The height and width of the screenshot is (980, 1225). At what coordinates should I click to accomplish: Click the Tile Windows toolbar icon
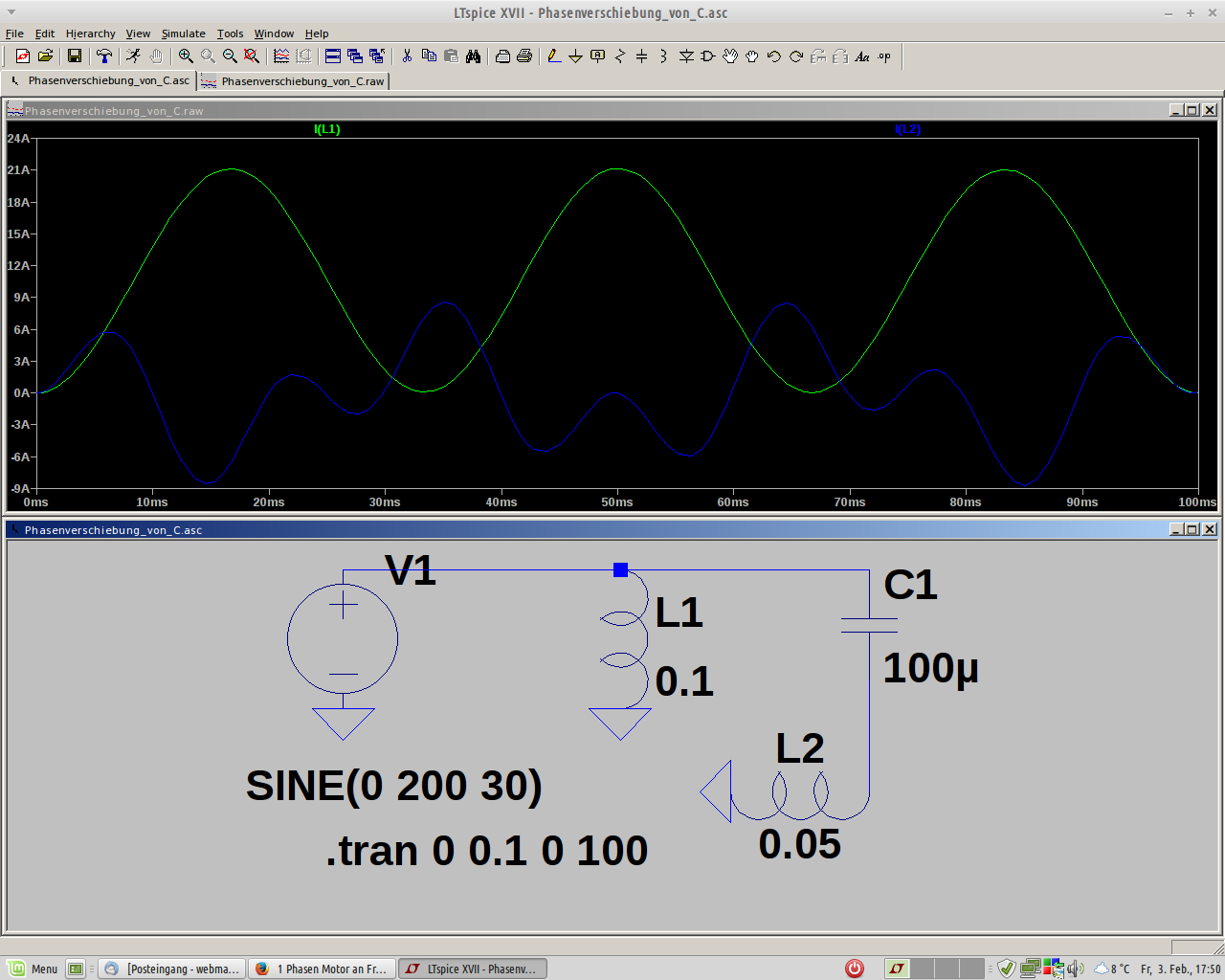333,56
